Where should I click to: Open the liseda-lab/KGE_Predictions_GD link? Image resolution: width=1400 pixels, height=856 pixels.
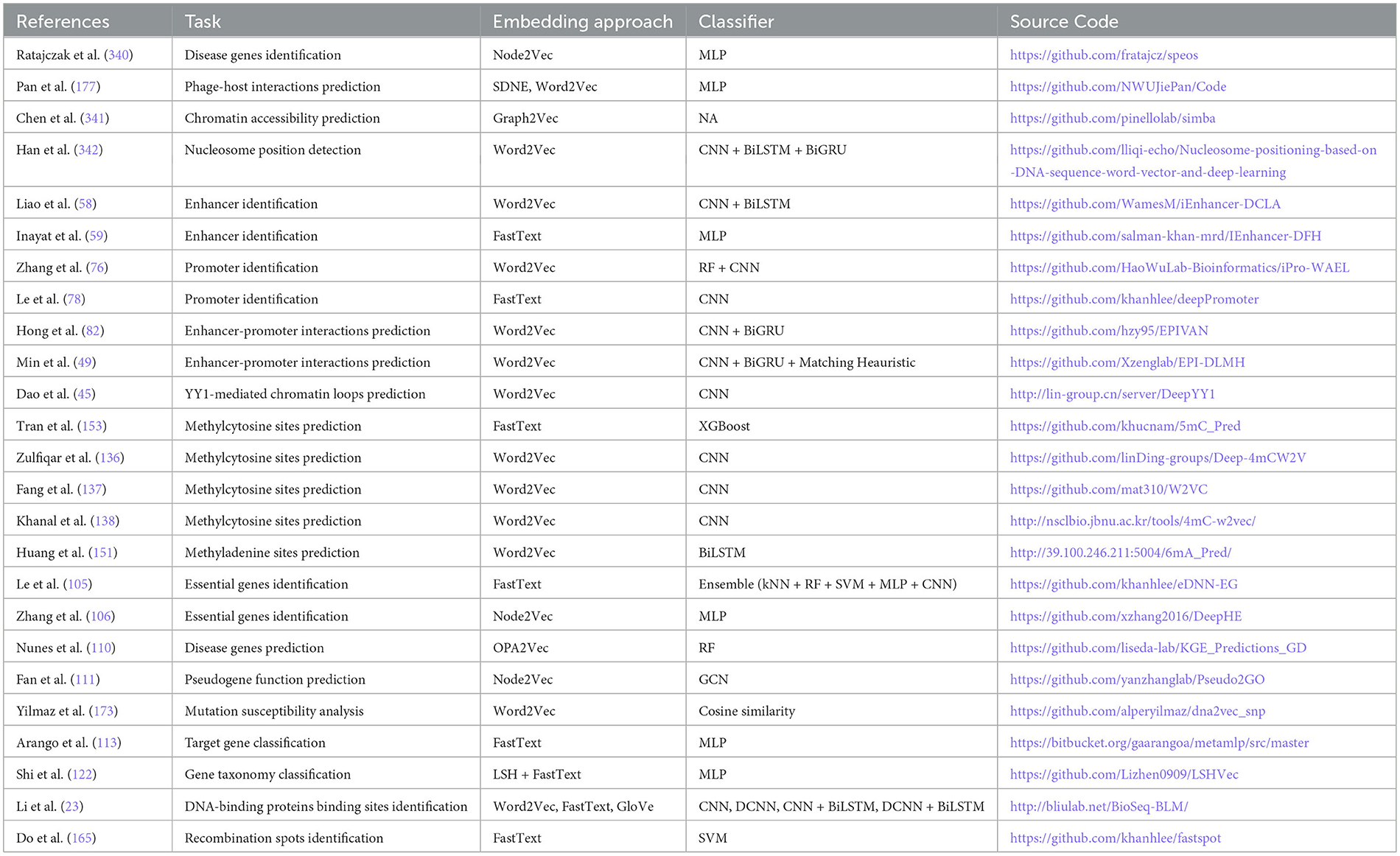(1158, 648)
